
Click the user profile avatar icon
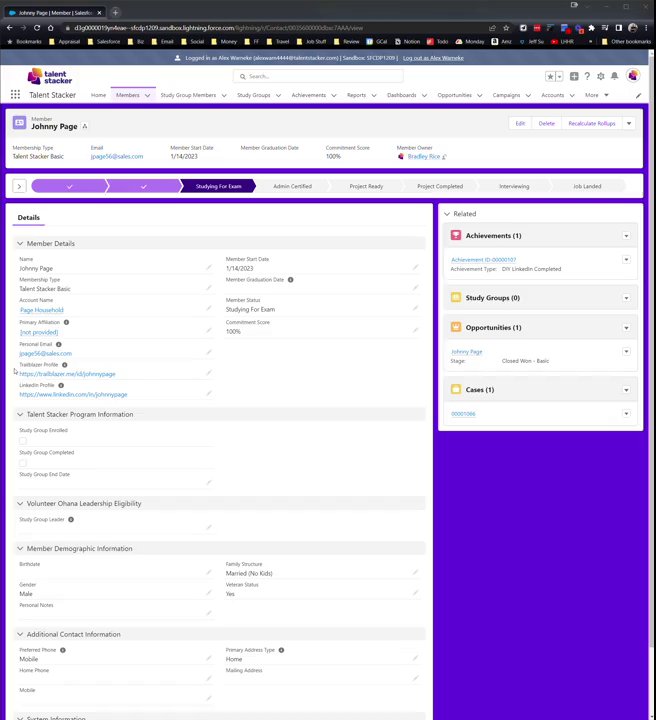click(x=633, y=76)
